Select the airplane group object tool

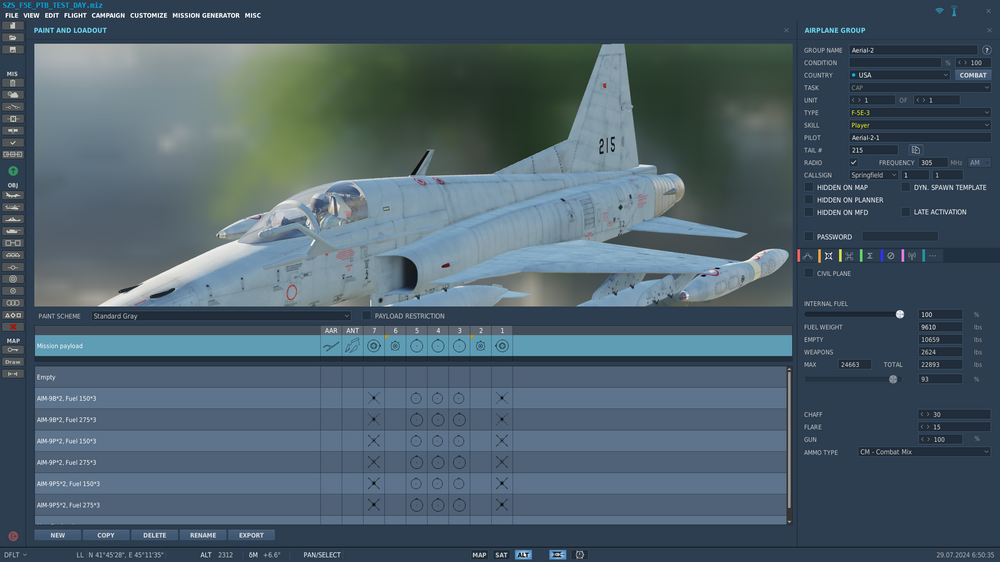pos(13,195)
